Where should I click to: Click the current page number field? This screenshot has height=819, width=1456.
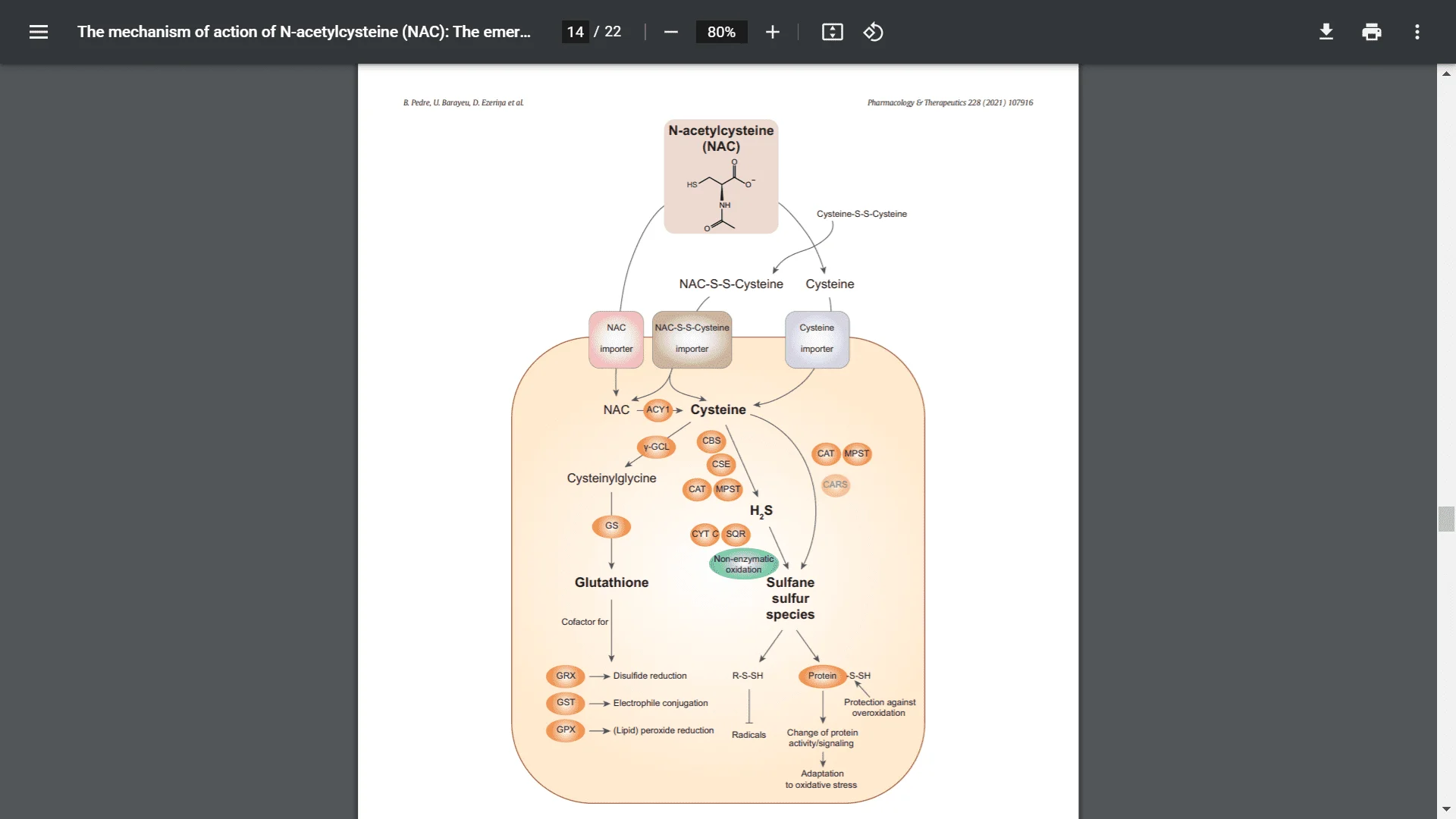(576, 32)
